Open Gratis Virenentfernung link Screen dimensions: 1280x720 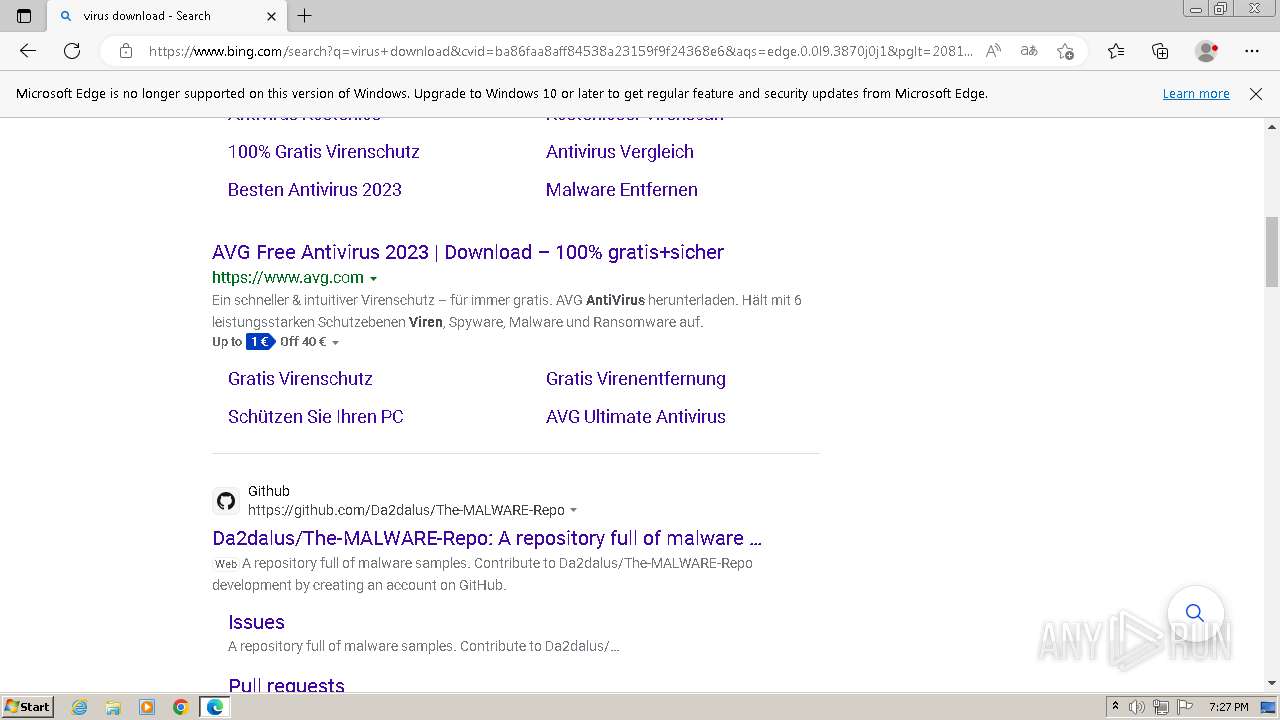point(635,379)
